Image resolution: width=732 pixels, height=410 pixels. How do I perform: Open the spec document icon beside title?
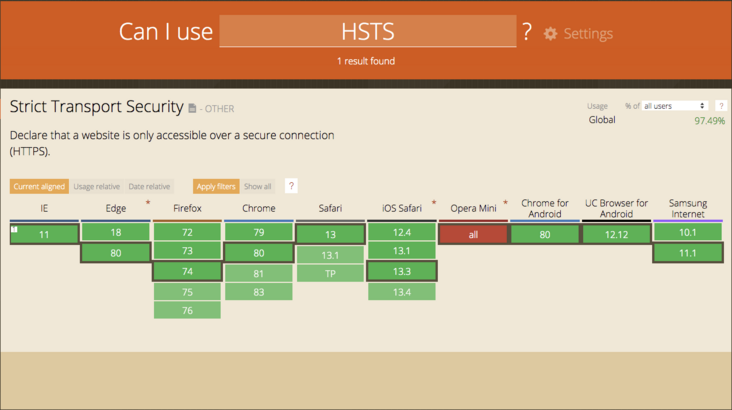point(192,109)
